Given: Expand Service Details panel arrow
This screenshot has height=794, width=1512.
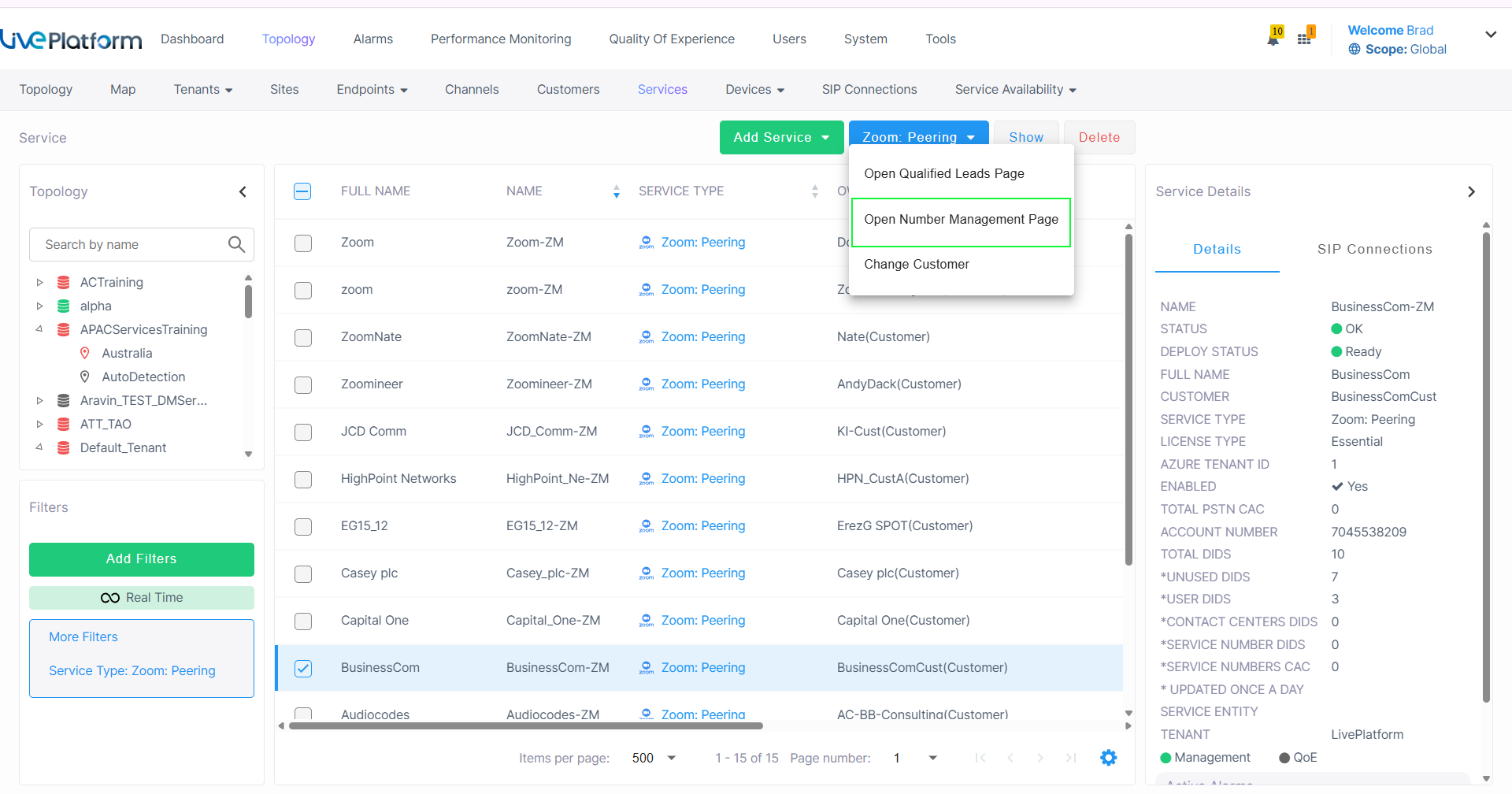Looking at the screenshot, I should (1471, 191).
